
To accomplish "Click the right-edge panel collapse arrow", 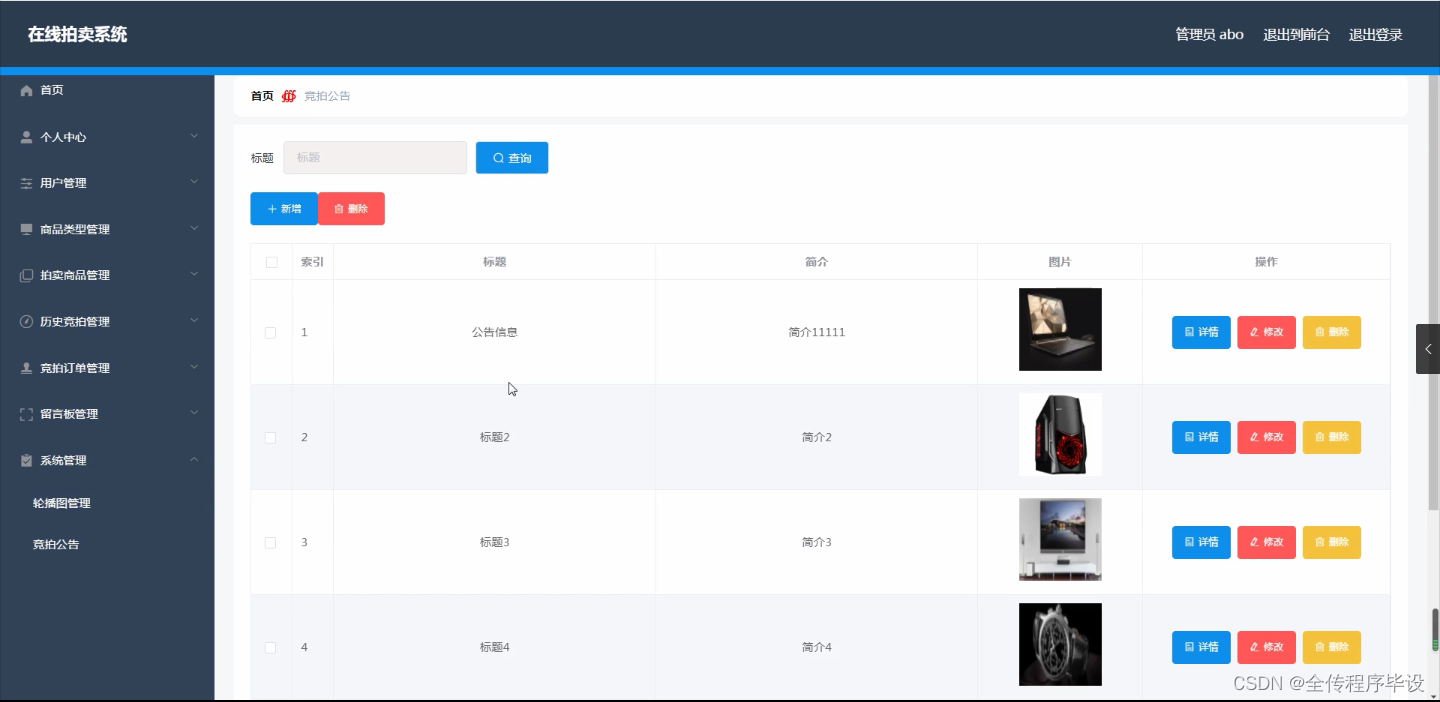I will click(x=1428, y=349).
